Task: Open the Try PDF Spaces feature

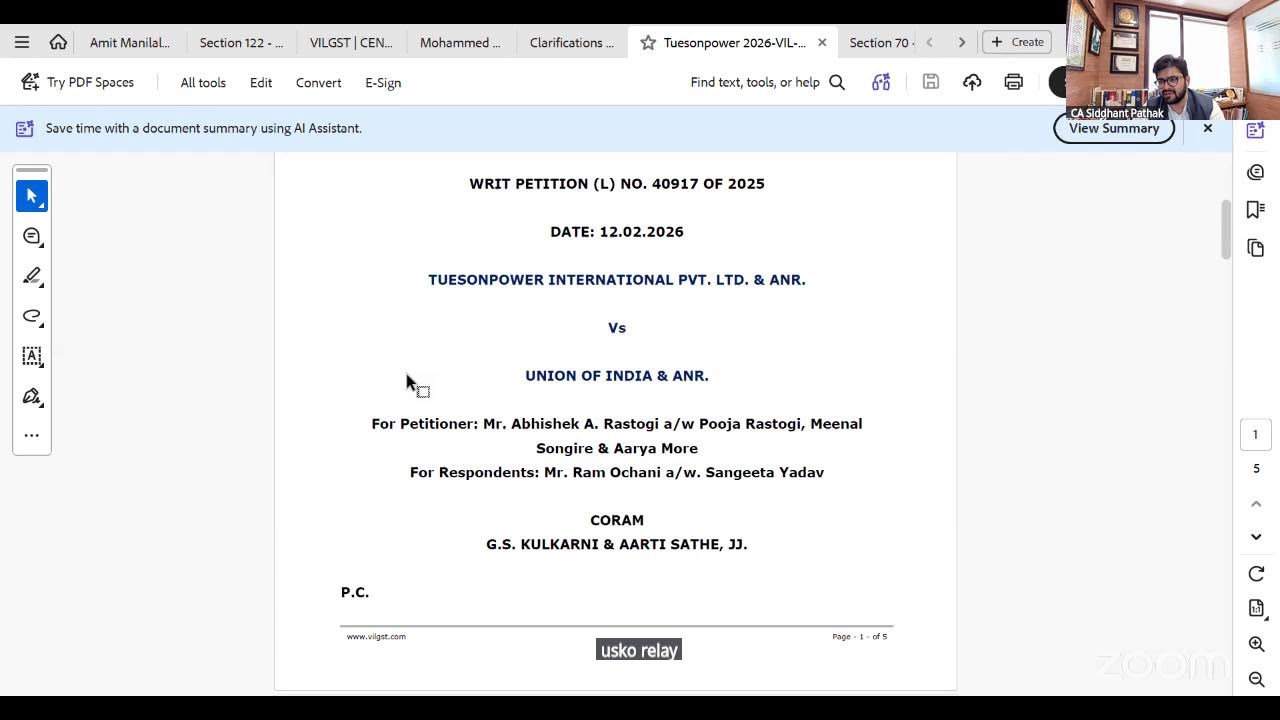Action: (x=77, y=82)
